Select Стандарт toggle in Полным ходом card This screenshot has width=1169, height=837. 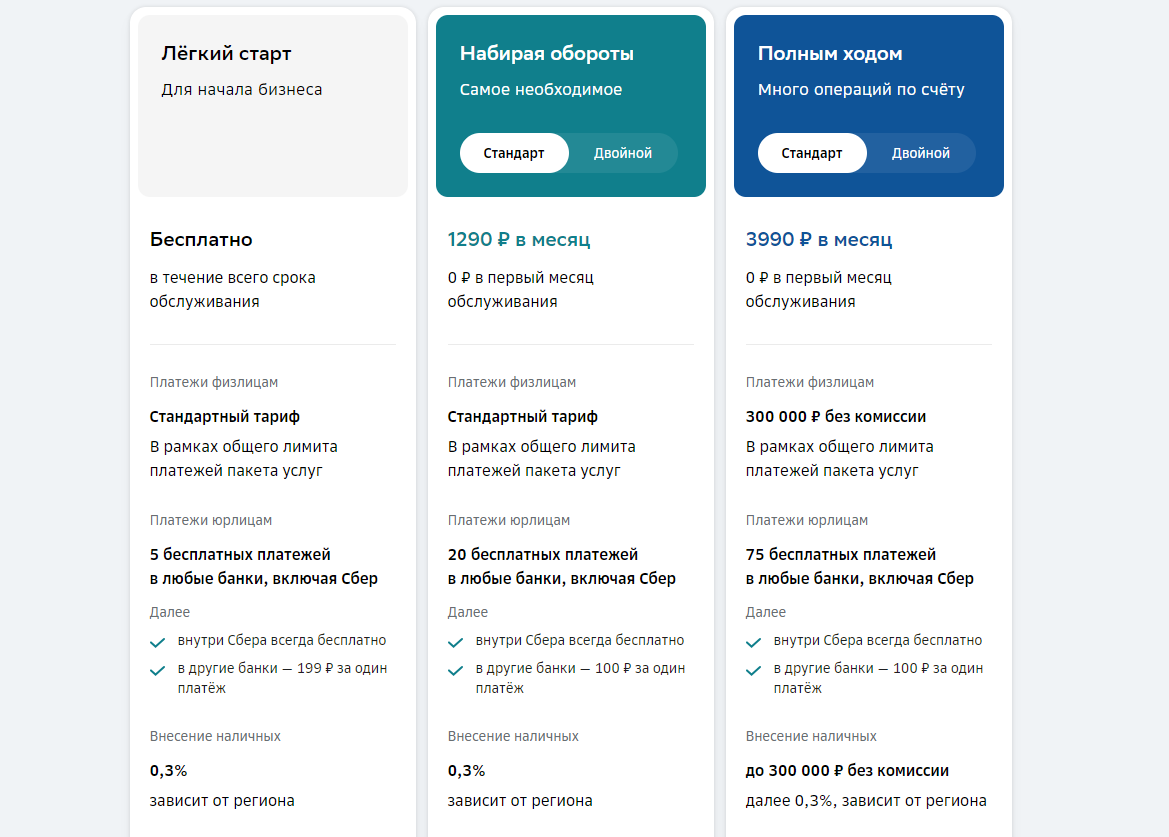click(812, 153)
